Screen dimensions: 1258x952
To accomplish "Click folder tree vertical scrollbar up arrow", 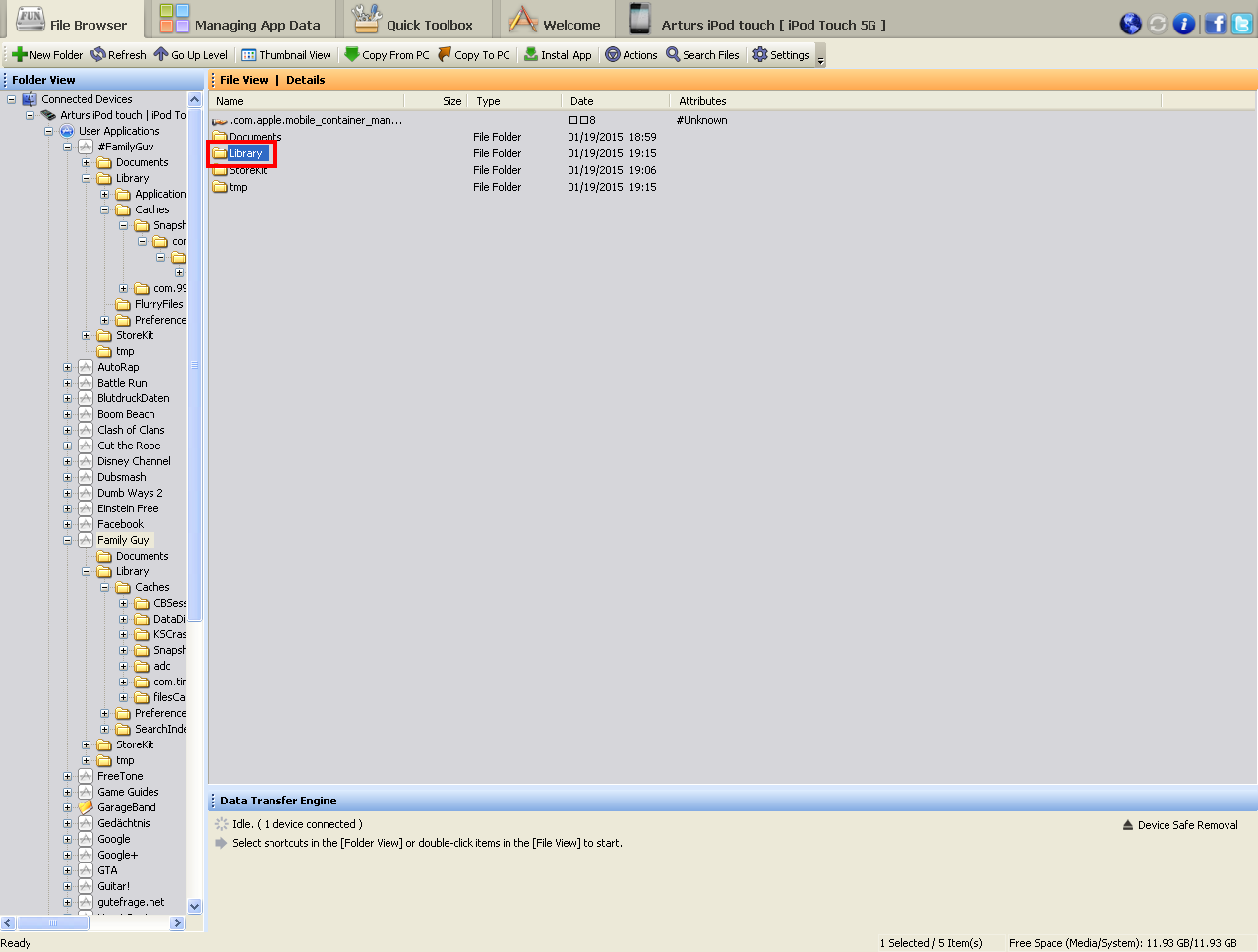I will pos(194,100).
